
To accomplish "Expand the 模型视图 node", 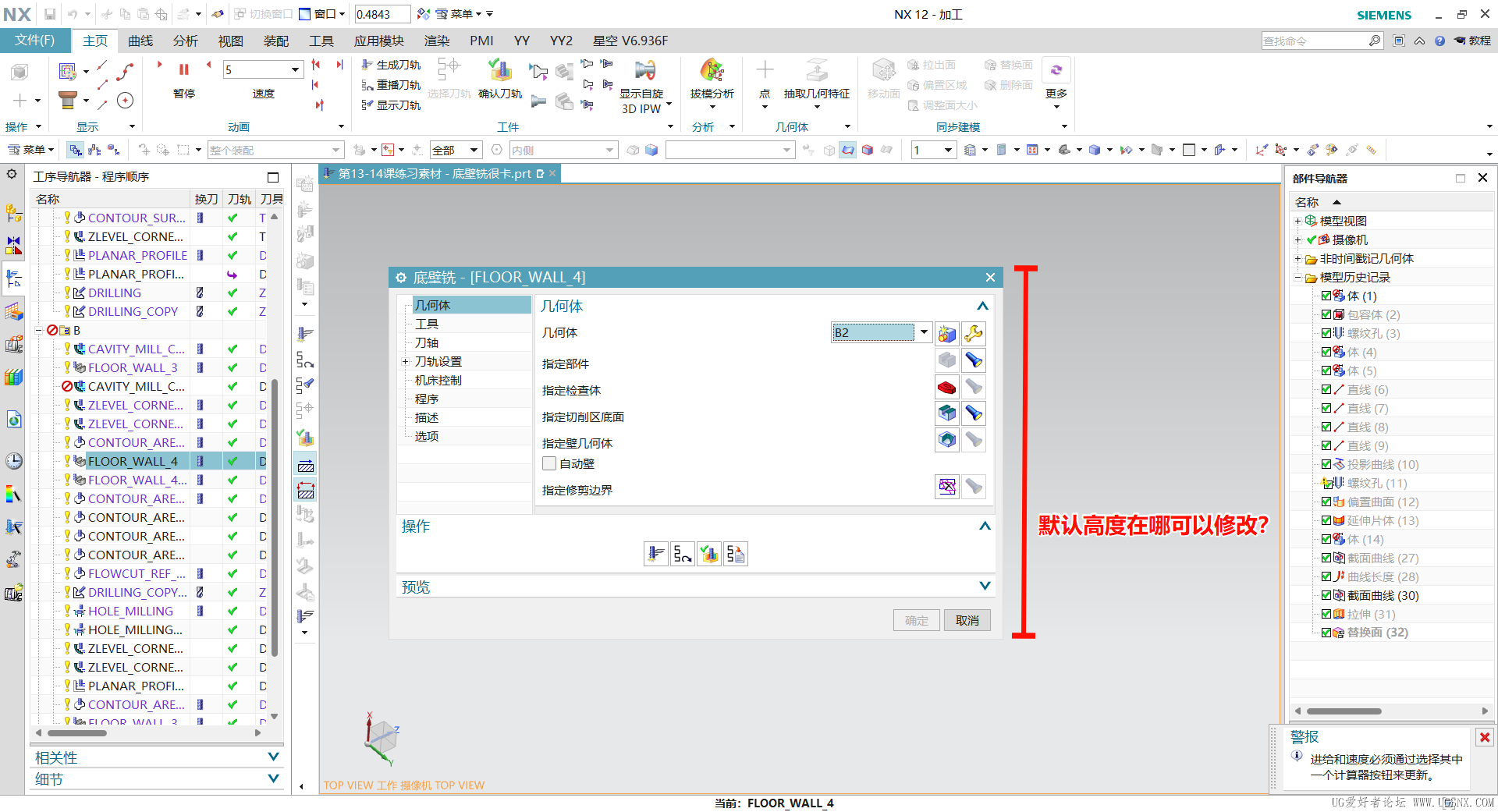I will [x=1297, y=221].
